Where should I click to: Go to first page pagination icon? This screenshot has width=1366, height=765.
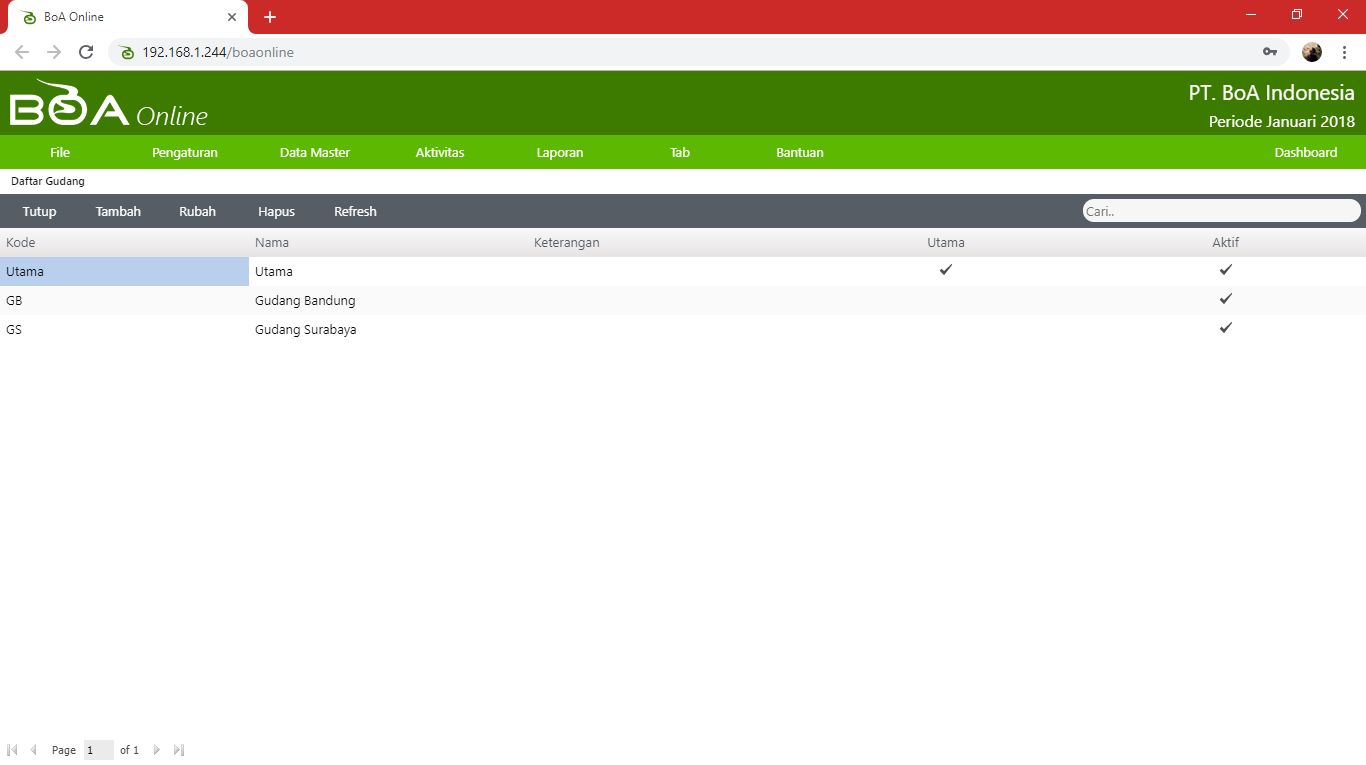coord(12,750)
